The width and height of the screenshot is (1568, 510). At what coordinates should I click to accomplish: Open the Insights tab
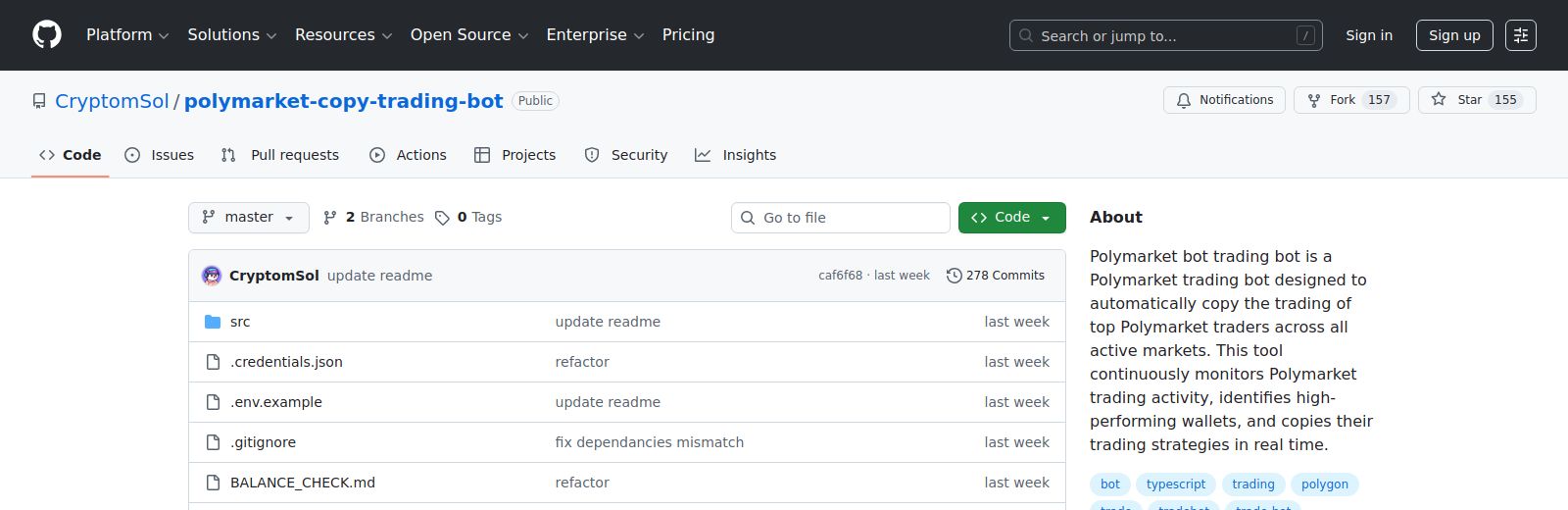[735, 155]
